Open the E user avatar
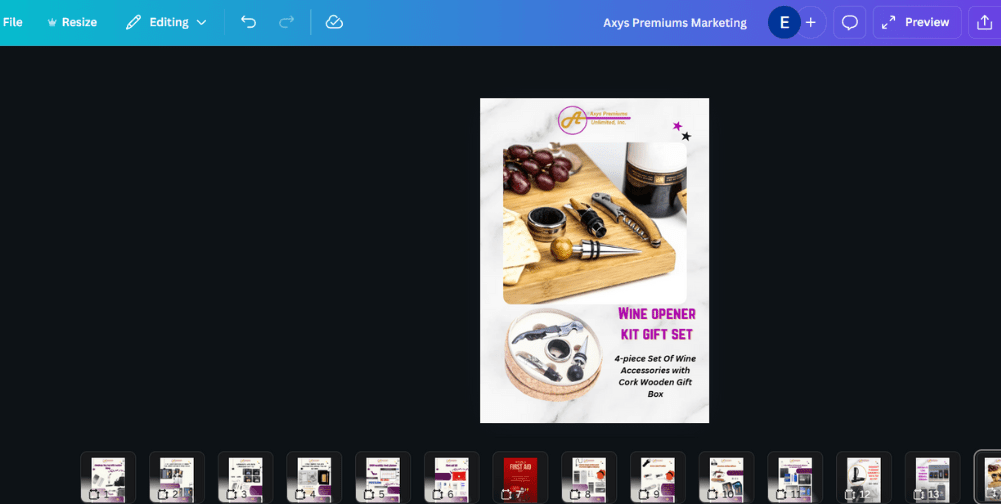The image size is (1001, 504). (x=784, y=22)
